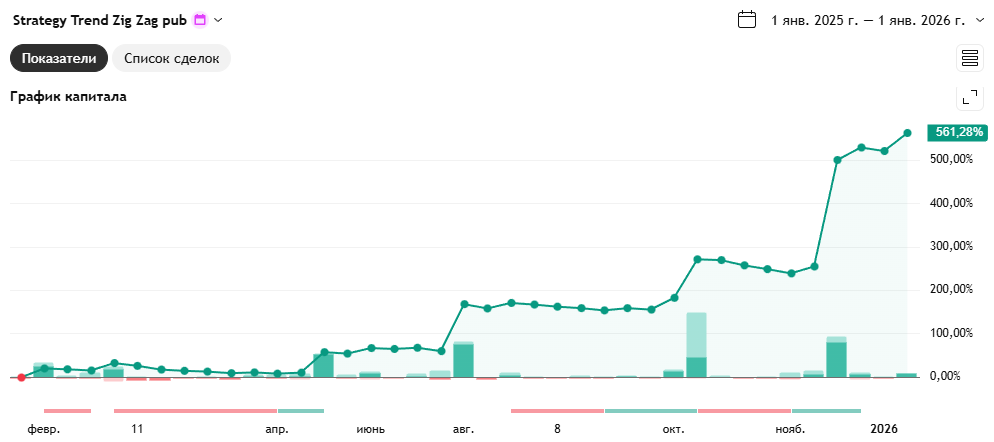Switch to the Показатели tab

point(58,58)
